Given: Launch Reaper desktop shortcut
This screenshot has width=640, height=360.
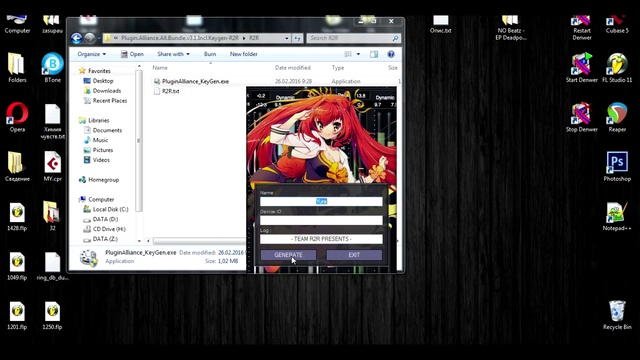Looking at the screenshot, I should tap(617, 117).
